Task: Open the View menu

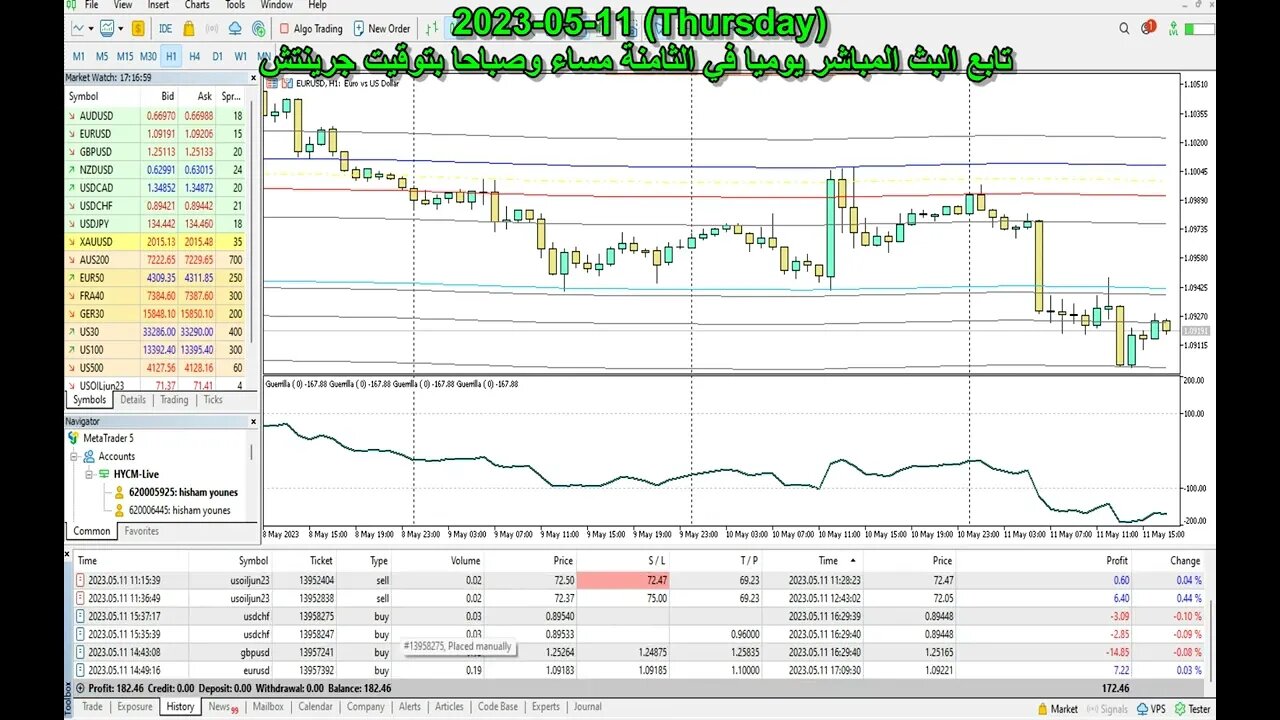Action: 122,5
